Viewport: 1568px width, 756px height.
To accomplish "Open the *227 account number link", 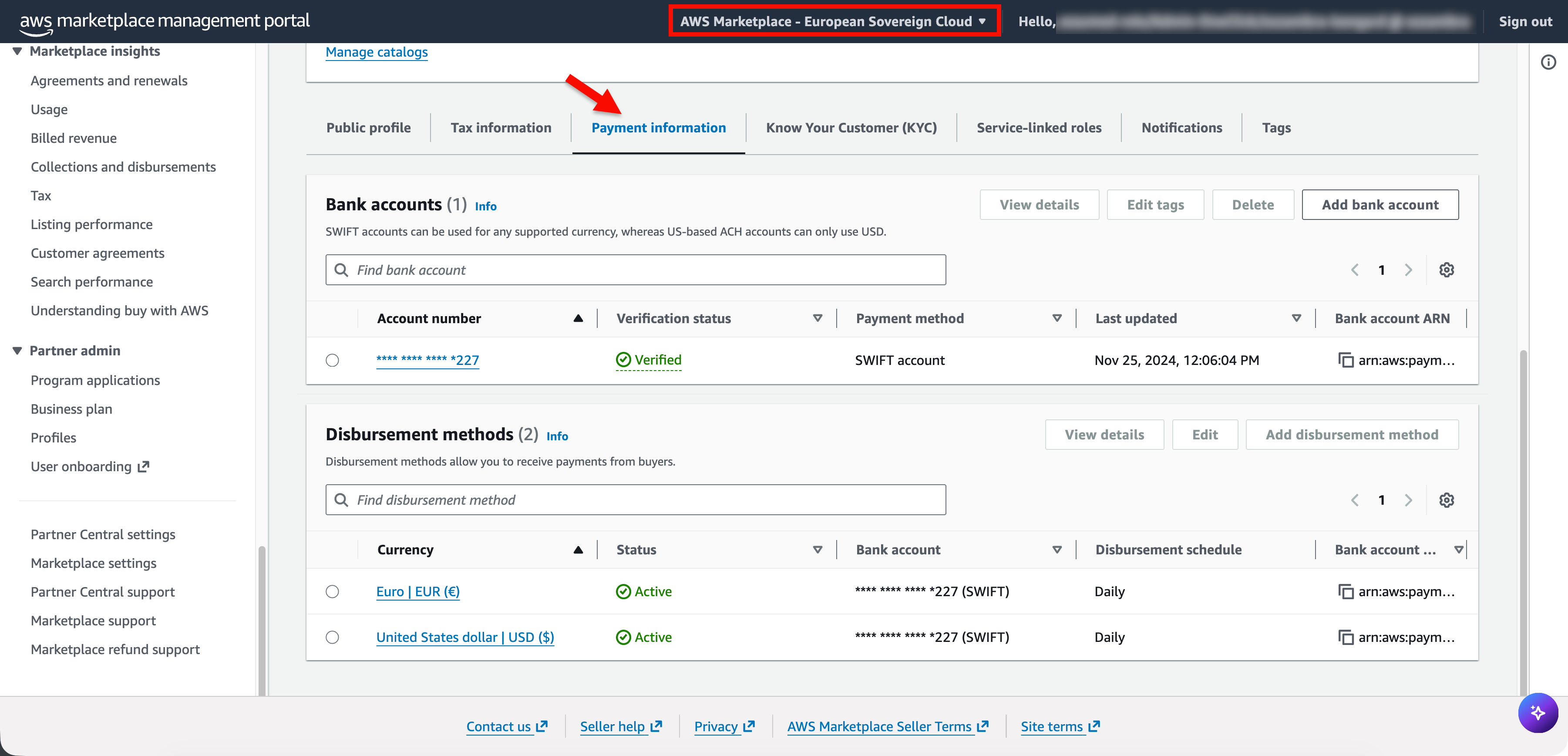I will [427, 360].
